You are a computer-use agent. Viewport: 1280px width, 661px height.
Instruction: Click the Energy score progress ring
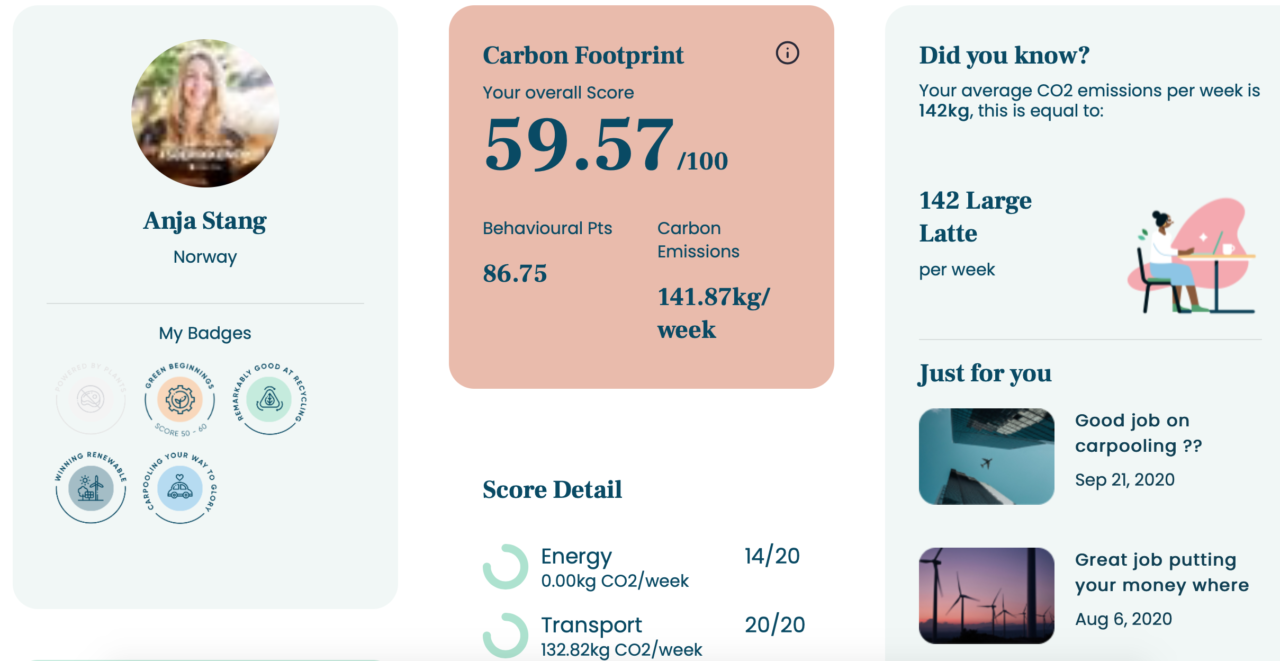click(x=505, y=567)
